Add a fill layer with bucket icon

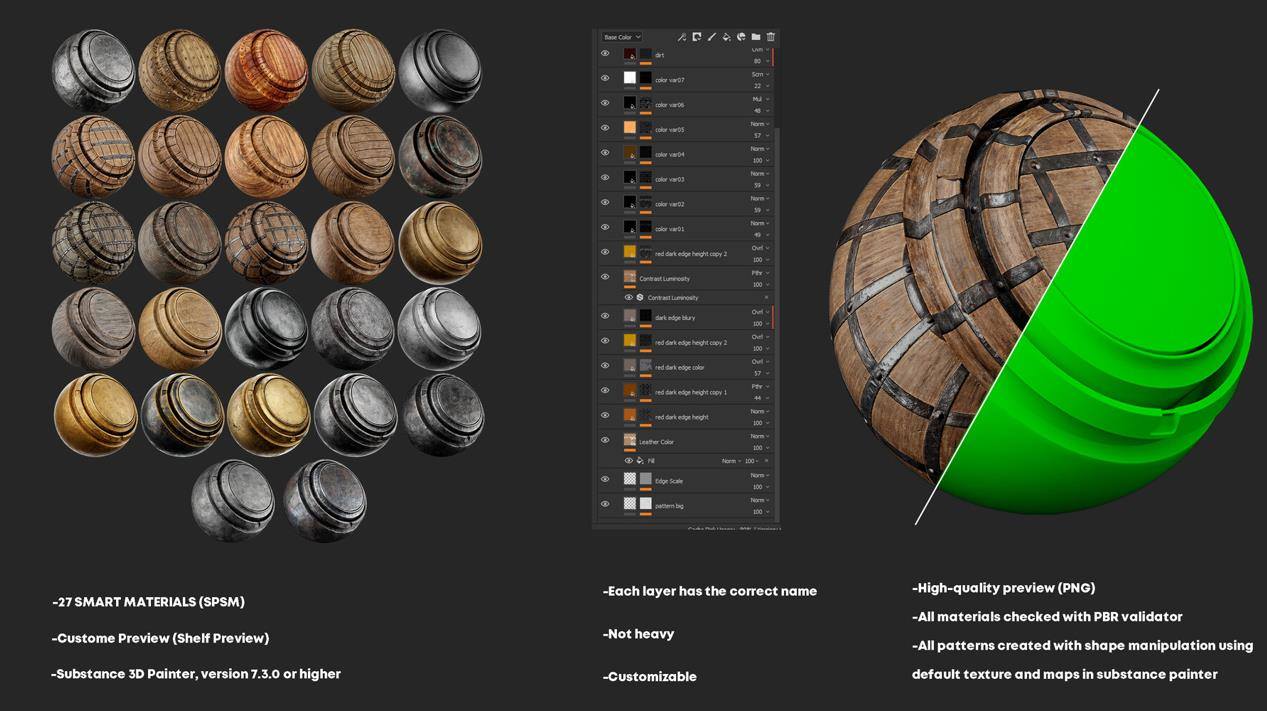click(x=727, y=37)
